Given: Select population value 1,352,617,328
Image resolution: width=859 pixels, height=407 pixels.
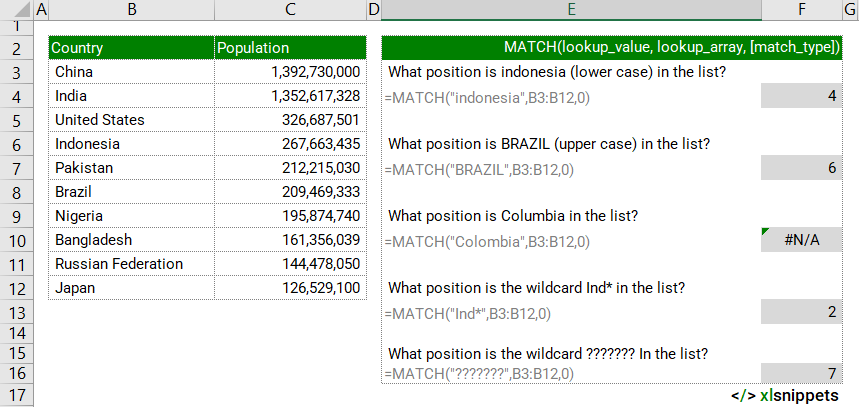Looking at the screenshot, I should pyautogui.click(x=290, y=96).
